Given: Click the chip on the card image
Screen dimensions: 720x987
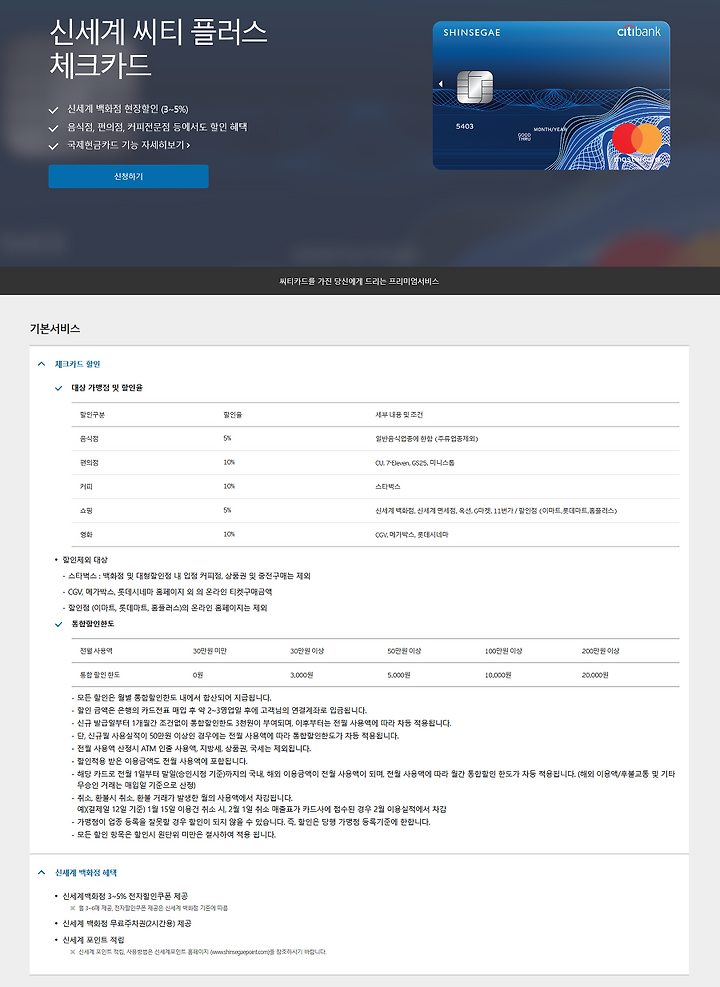Looking at the screenshot, I should pyautogui.click(x=475, y=87).
